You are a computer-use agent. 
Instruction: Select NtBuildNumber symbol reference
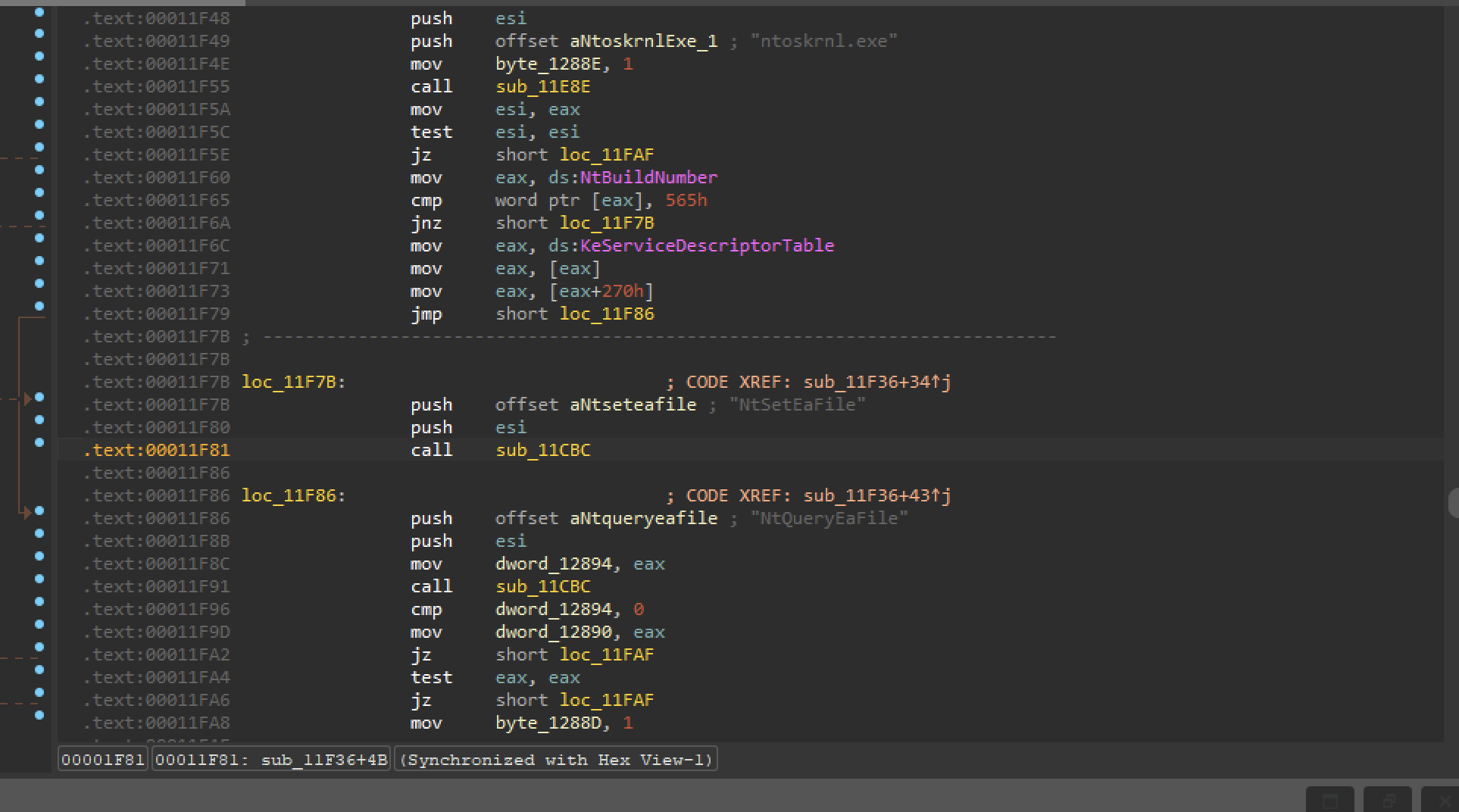[x=648, y=177]
